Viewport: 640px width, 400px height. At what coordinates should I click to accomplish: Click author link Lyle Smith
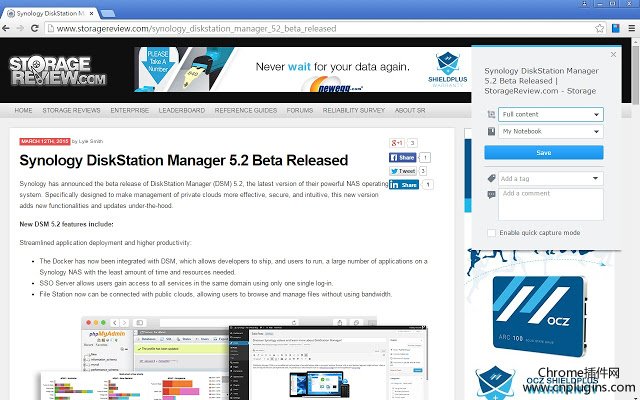click(x=91, y=141)
